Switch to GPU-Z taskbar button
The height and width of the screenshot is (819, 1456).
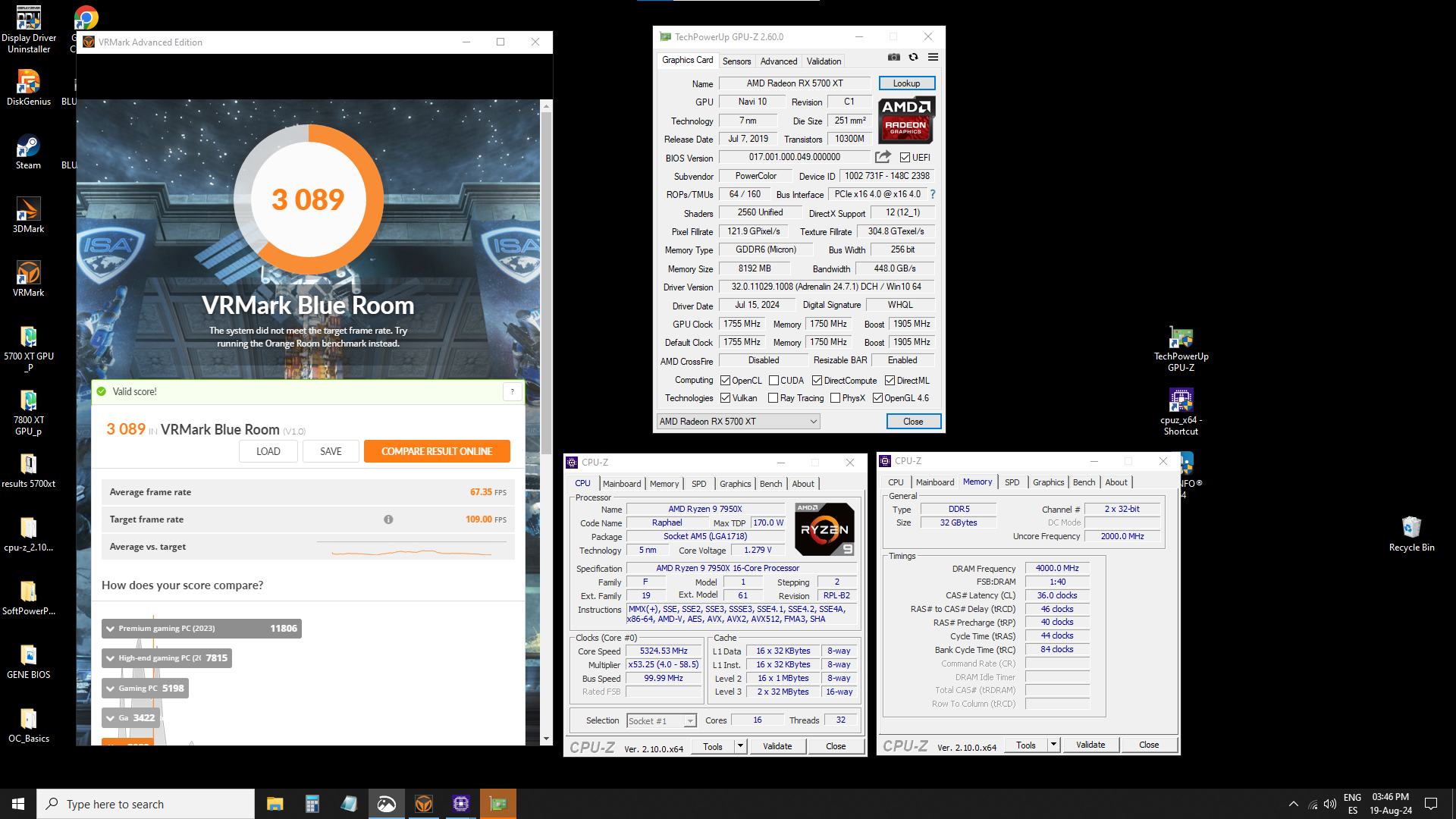tap(498, 804)
